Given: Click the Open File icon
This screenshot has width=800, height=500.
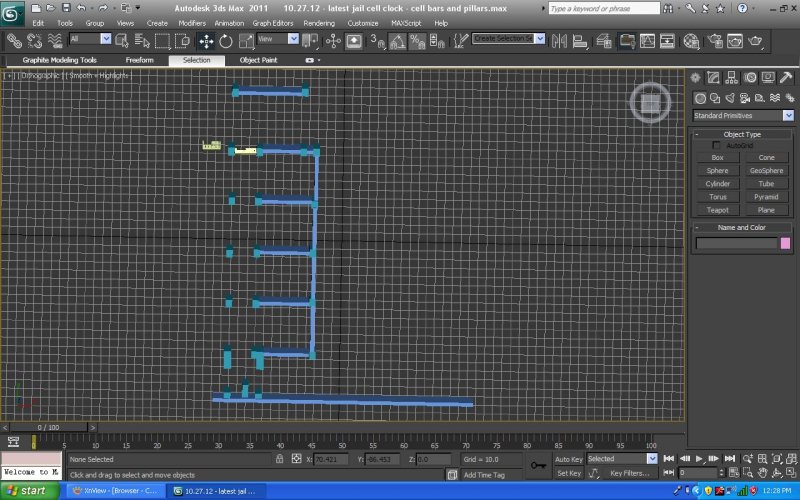Looking at the screenshot, I should tap(51, 8).
